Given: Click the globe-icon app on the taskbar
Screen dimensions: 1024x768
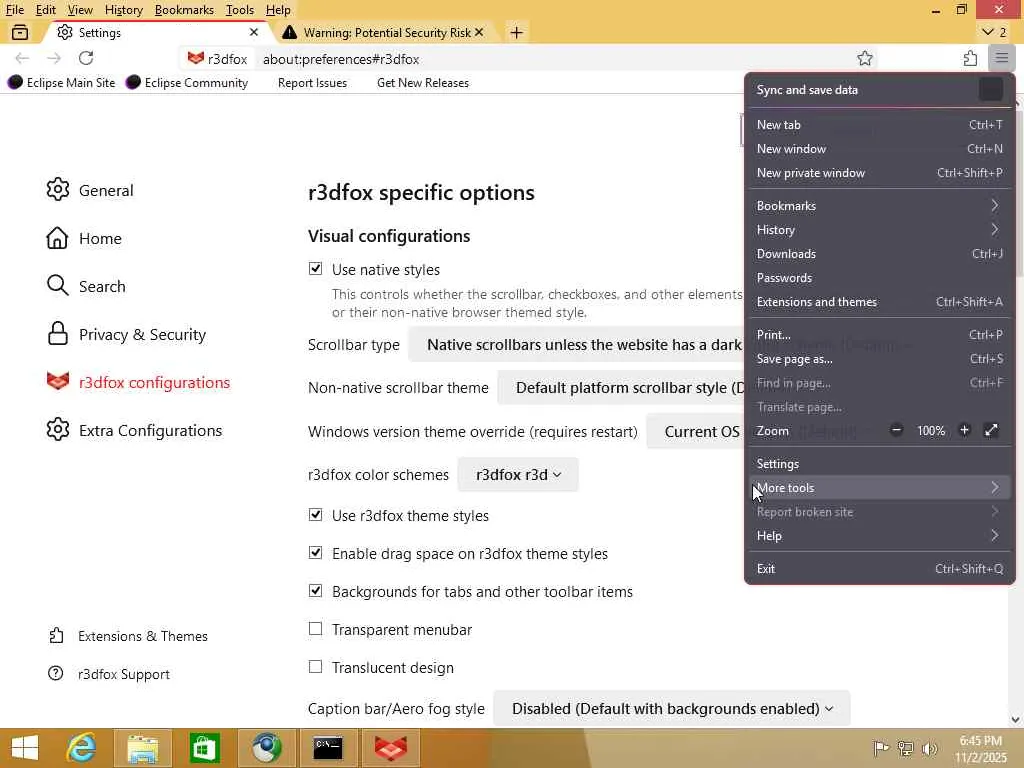Looking at the screenshot, I should (x=266, y=748).
